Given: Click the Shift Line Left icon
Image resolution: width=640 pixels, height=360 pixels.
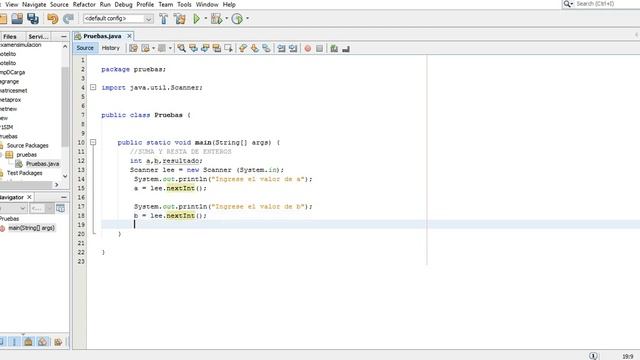Looking at the screenshot, I should (281, 48).
